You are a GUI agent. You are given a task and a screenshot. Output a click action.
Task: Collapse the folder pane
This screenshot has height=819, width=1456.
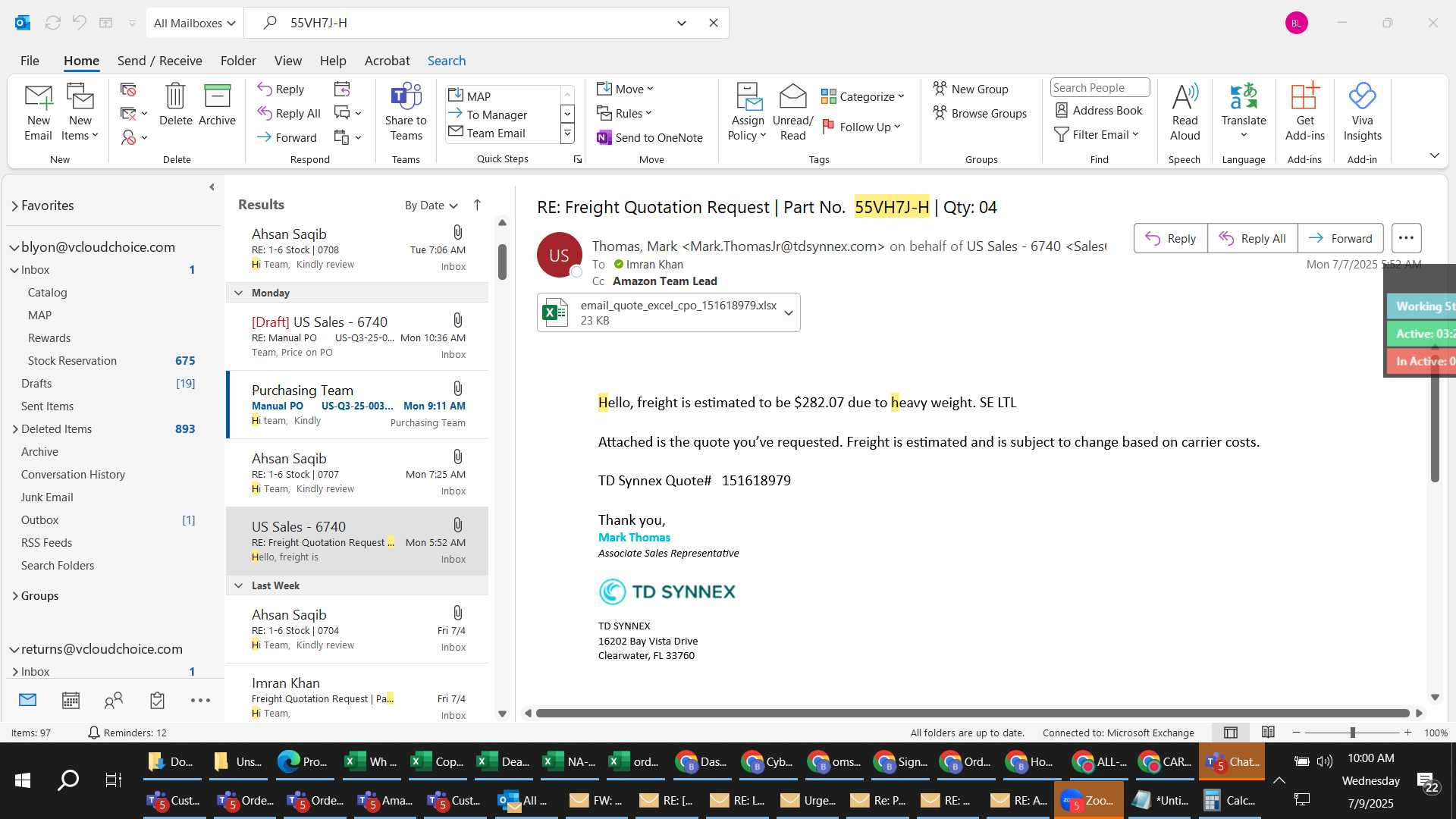pos(212,187)
